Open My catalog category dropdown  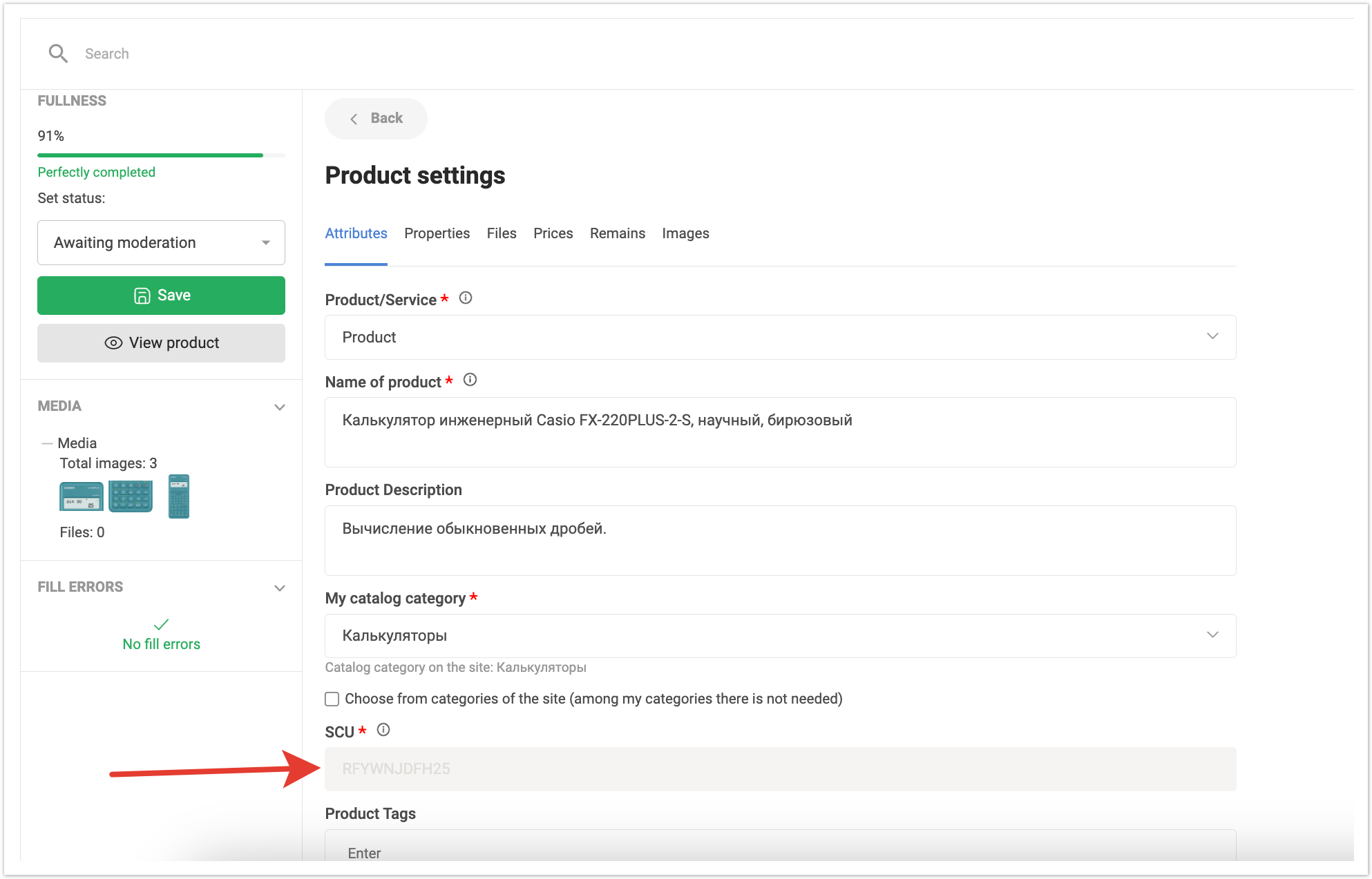pyautogui.click(x=779, y=635)
